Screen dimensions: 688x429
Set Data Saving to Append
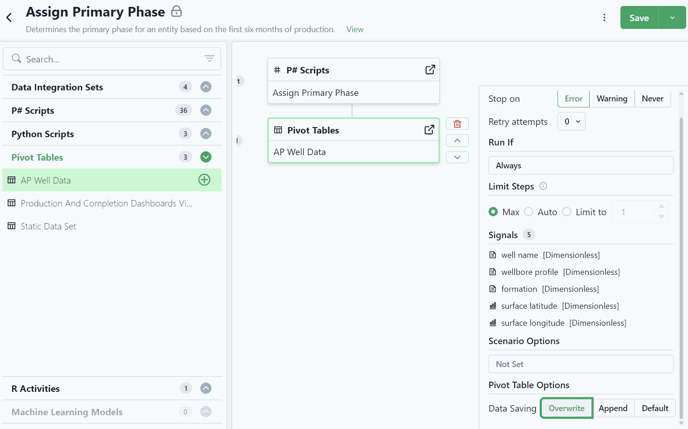613,408
